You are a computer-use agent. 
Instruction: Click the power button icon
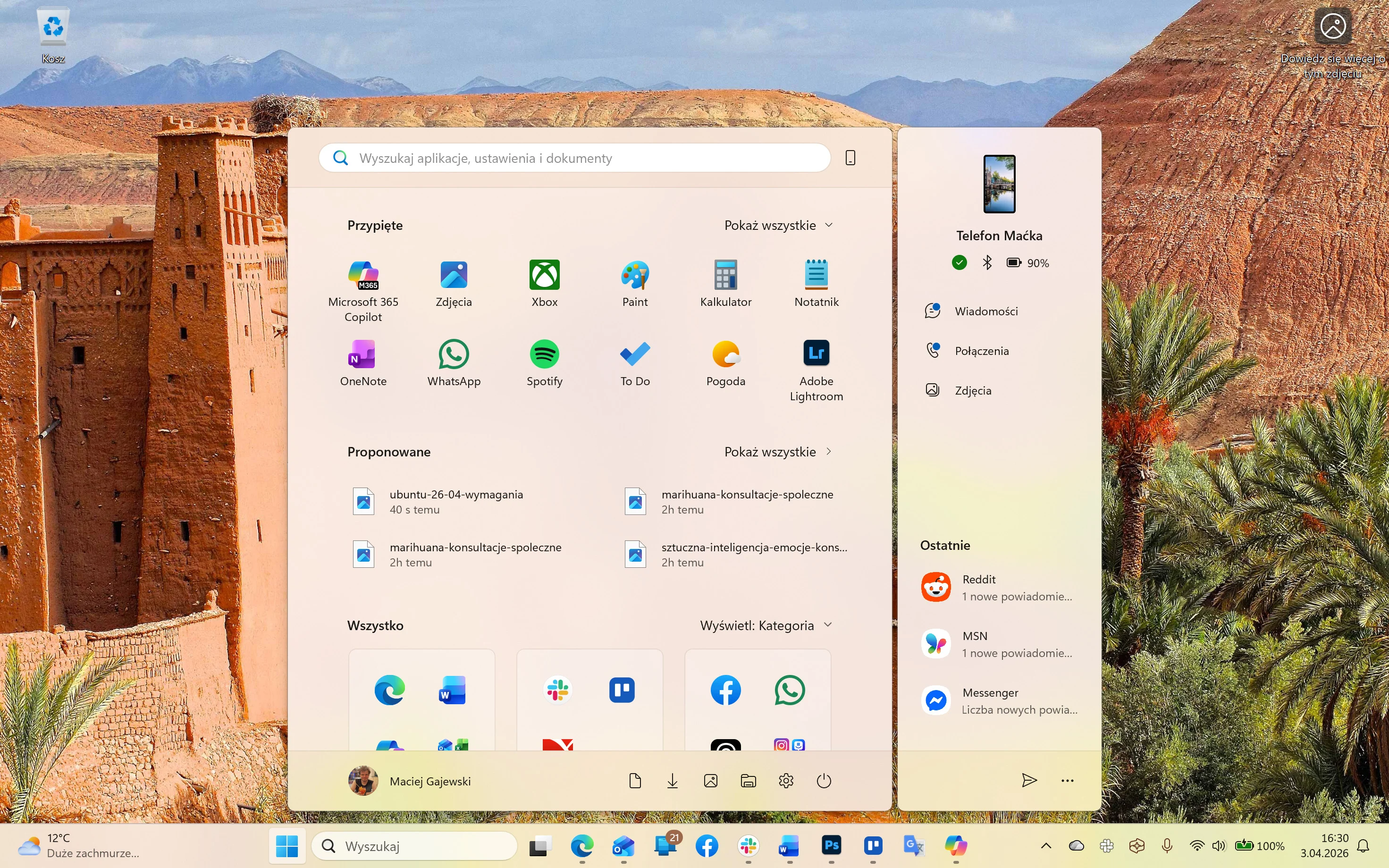point(824,781)
